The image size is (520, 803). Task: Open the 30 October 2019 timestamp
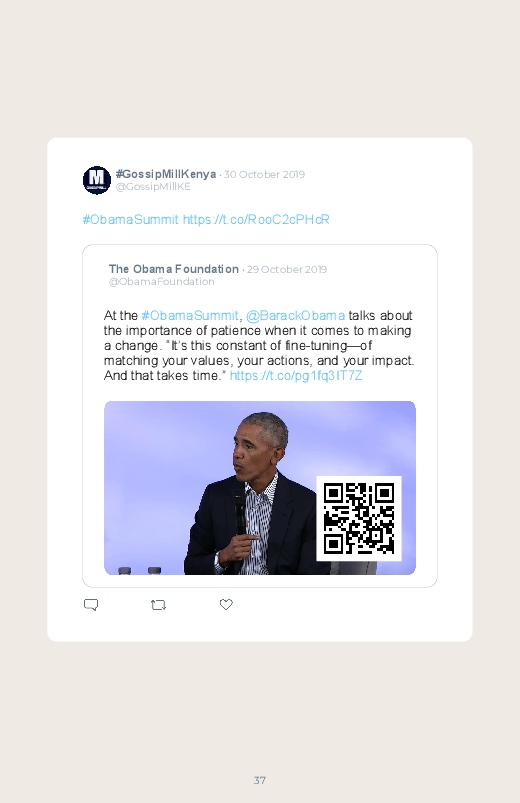point(264,175)
